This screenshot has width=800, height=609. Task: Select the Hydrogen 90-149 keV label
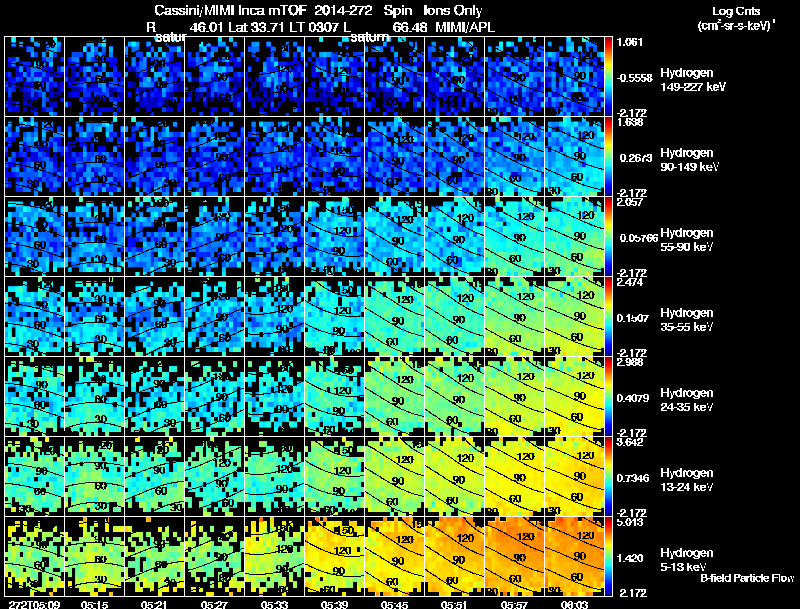(689, 160)
